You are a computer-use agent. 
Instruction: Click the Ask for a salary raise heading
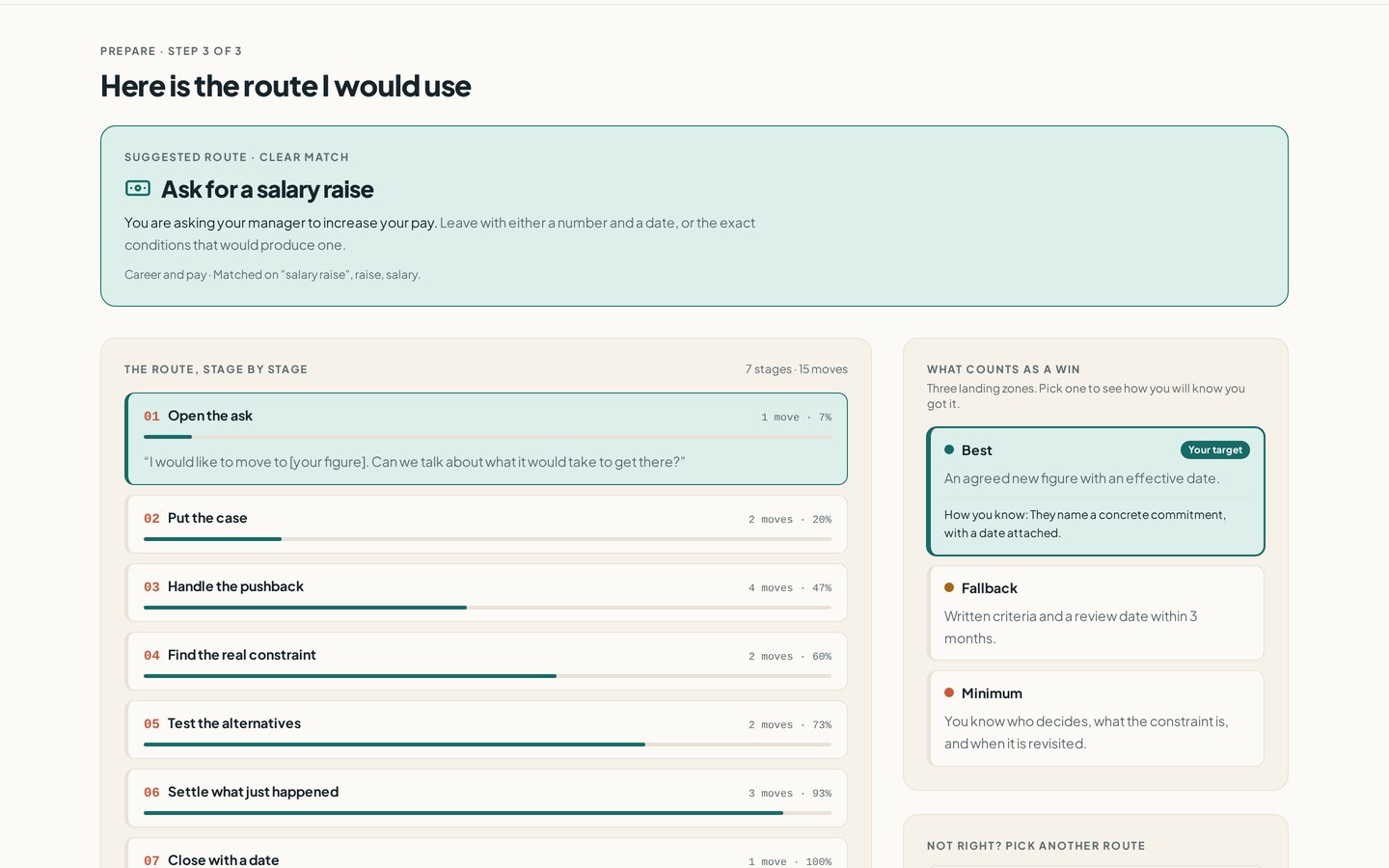point(267,189)
